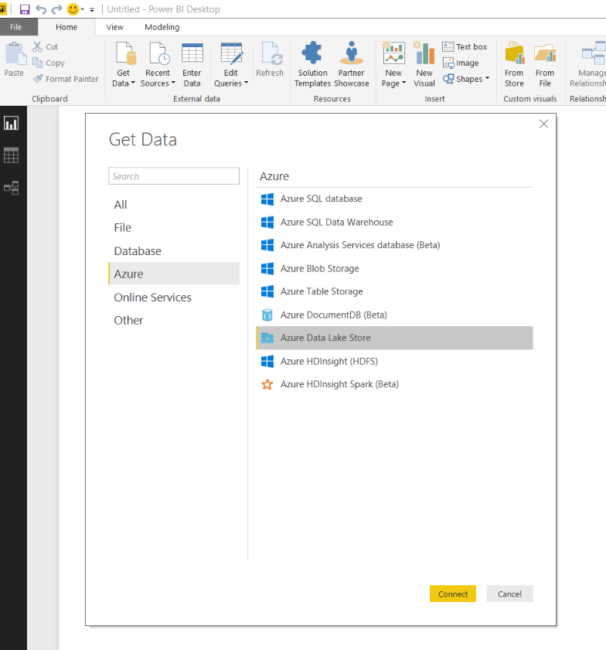Viewport: 606px width, 650px height.
Task: Switch to the Modeling ribbon tab
Action: (x=162, y=27)
